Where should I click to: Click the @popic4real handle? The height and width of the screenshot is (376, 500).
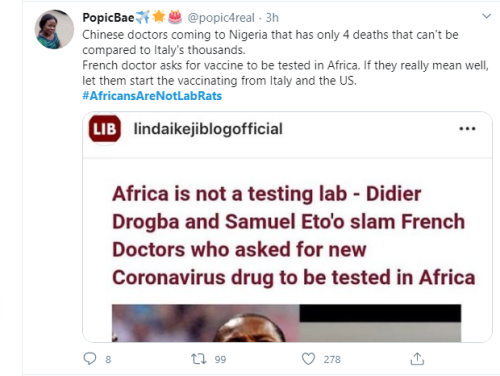pos(221,18)
